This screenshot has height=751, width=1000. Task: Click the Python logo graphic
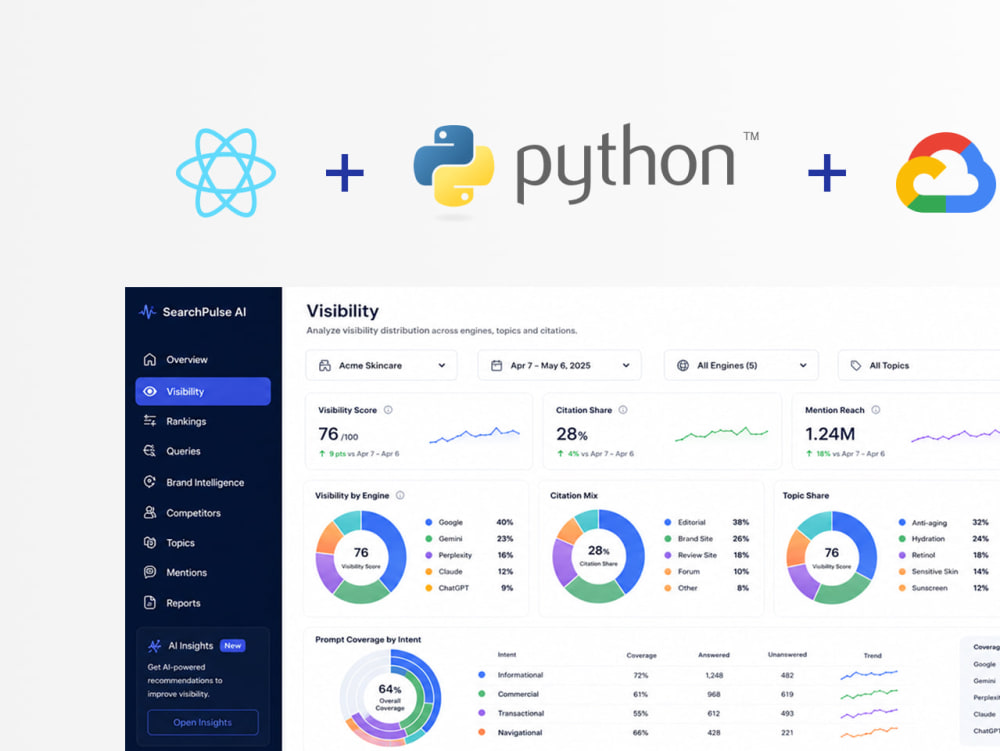coord(453,166)
